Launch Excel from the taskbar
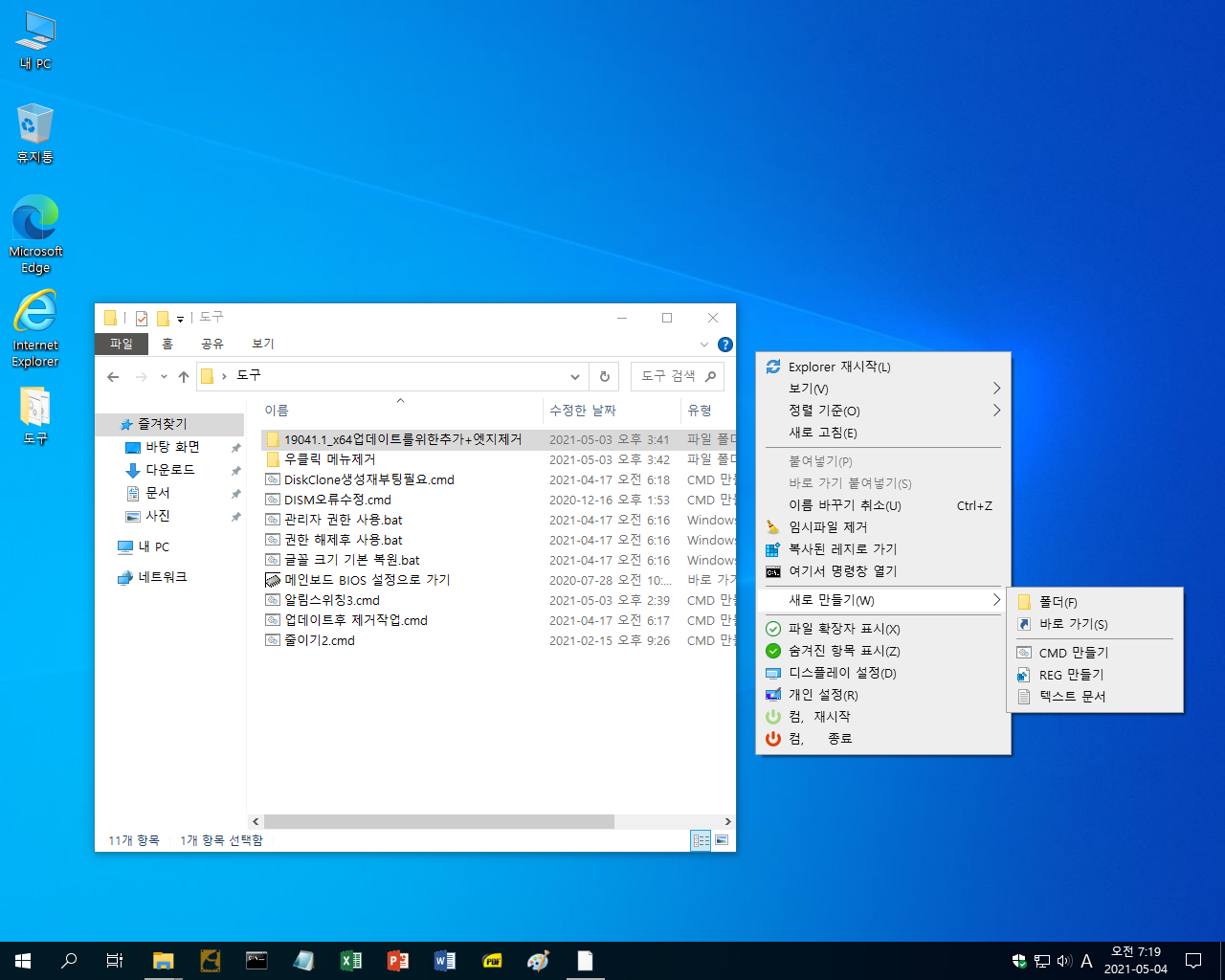 point(350,961)
